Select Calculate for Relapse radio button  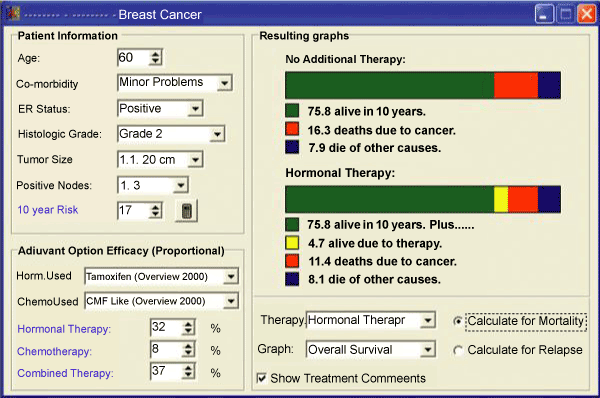457,350
